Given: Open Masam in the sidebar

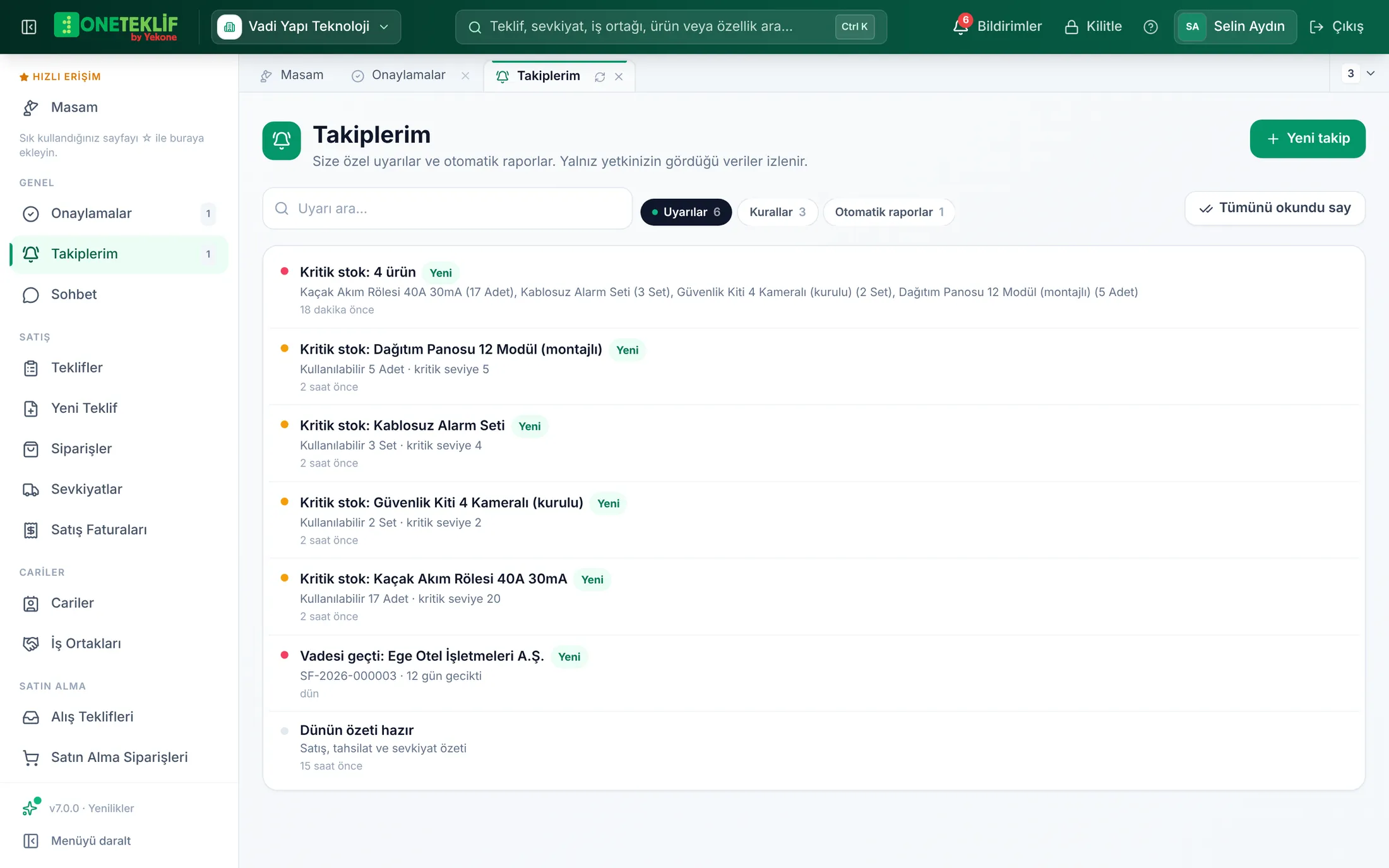Looking at the screenshot, I should [119, 107].
